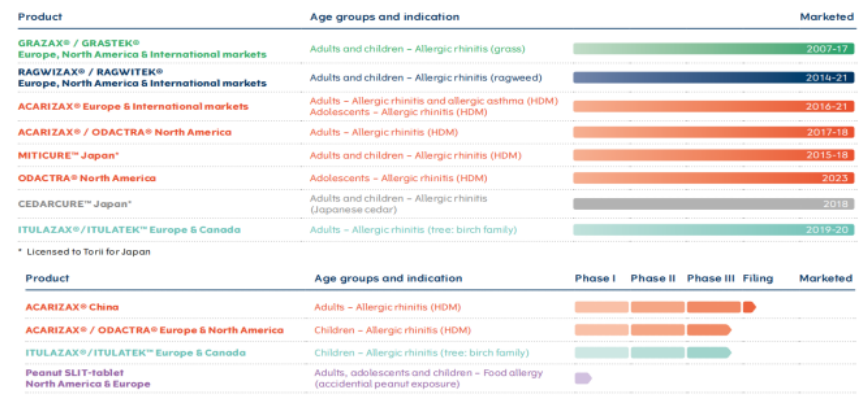Select the Filing column header
The height and width of the screenshot is (407, 862).
pyautogui.click(x=758, y=278)
